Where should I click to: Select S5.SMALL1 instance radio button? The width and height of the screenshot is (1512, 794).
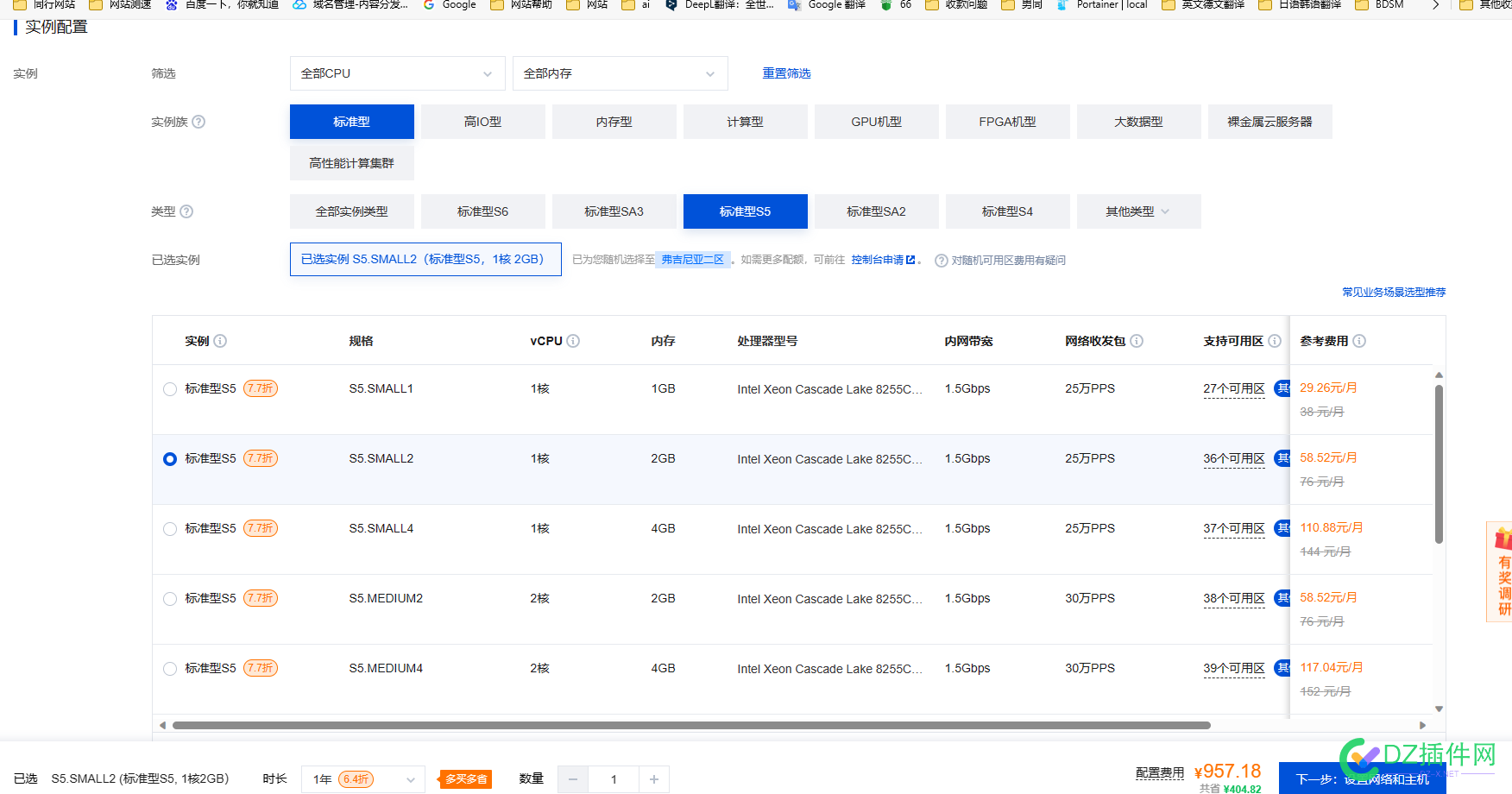tap(170, 389)
